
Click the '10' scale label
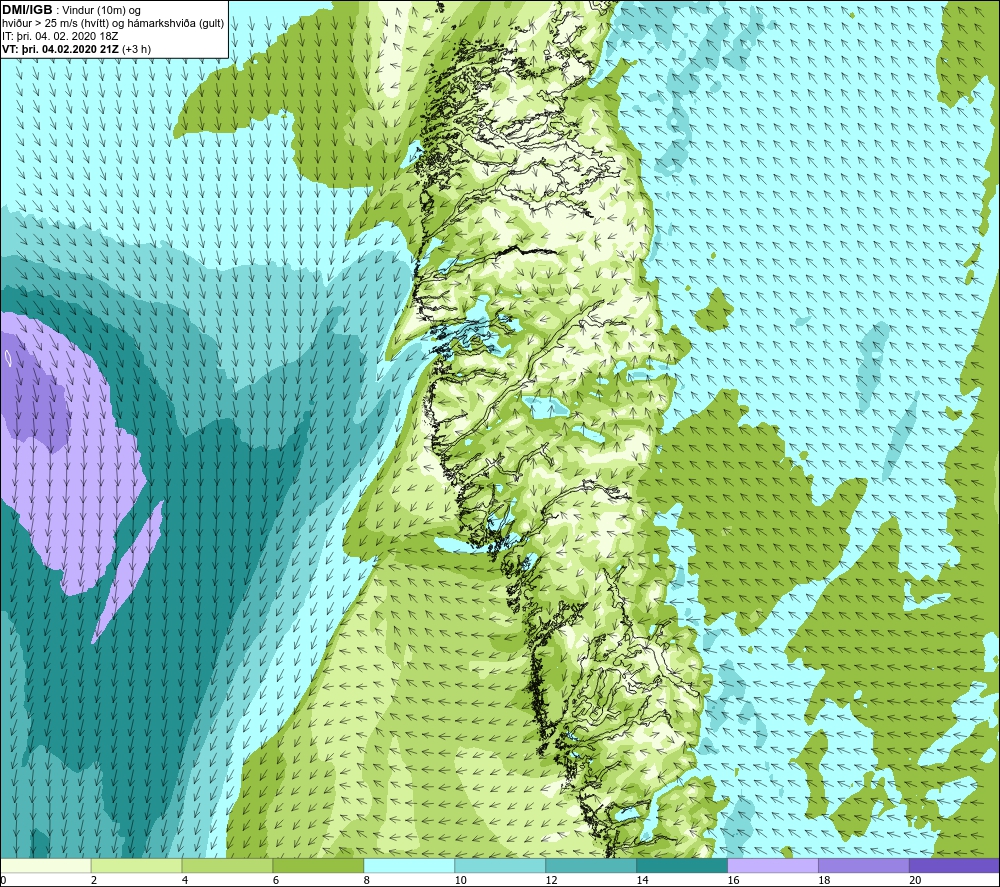coord(460,880)
